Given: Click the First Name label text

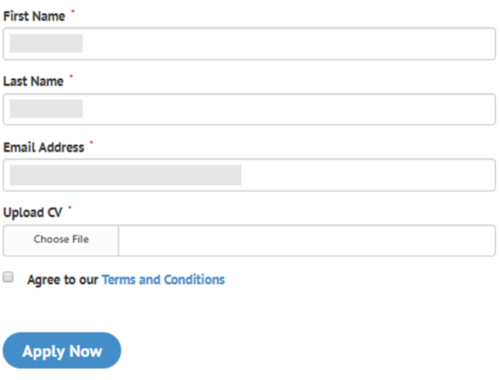Looking at the screenshot, I should (34, 16).
